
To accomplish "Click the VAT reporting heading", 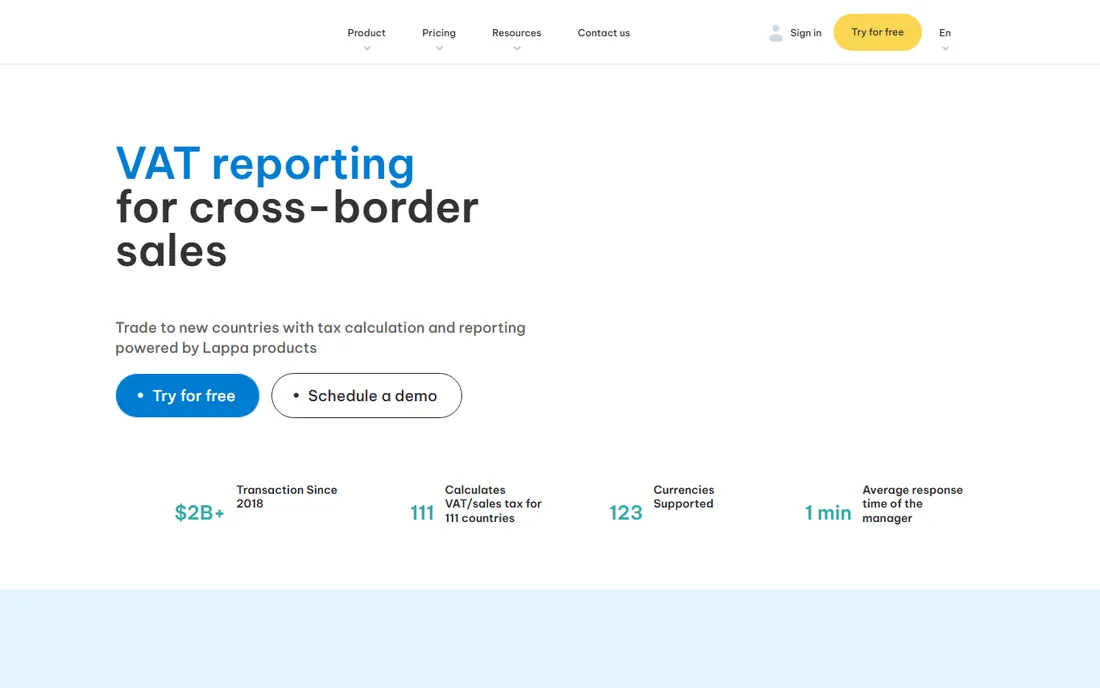I will (265, 164).
